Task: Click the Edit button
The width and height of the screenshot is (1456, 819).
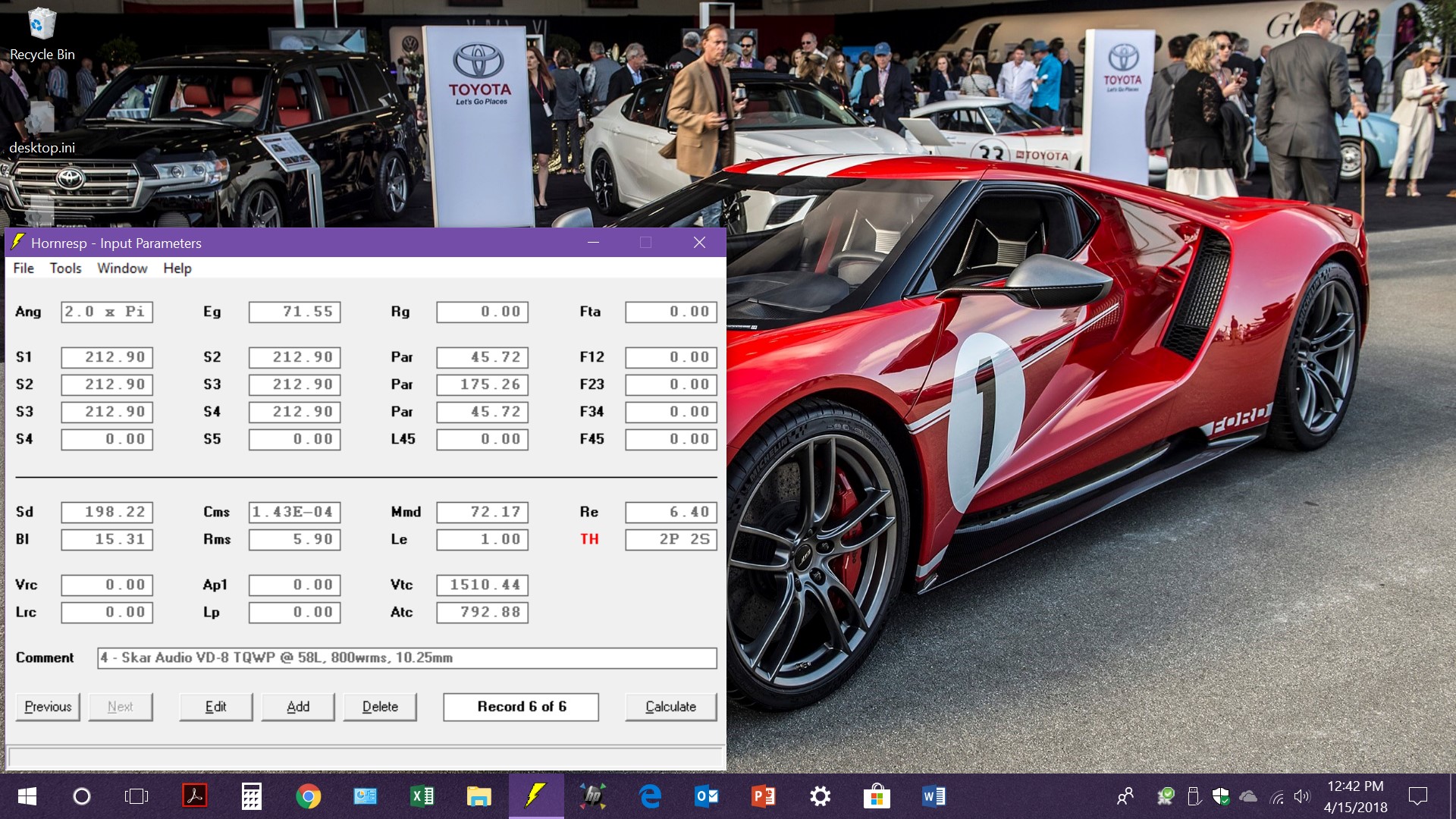Action: click(215, 707)
